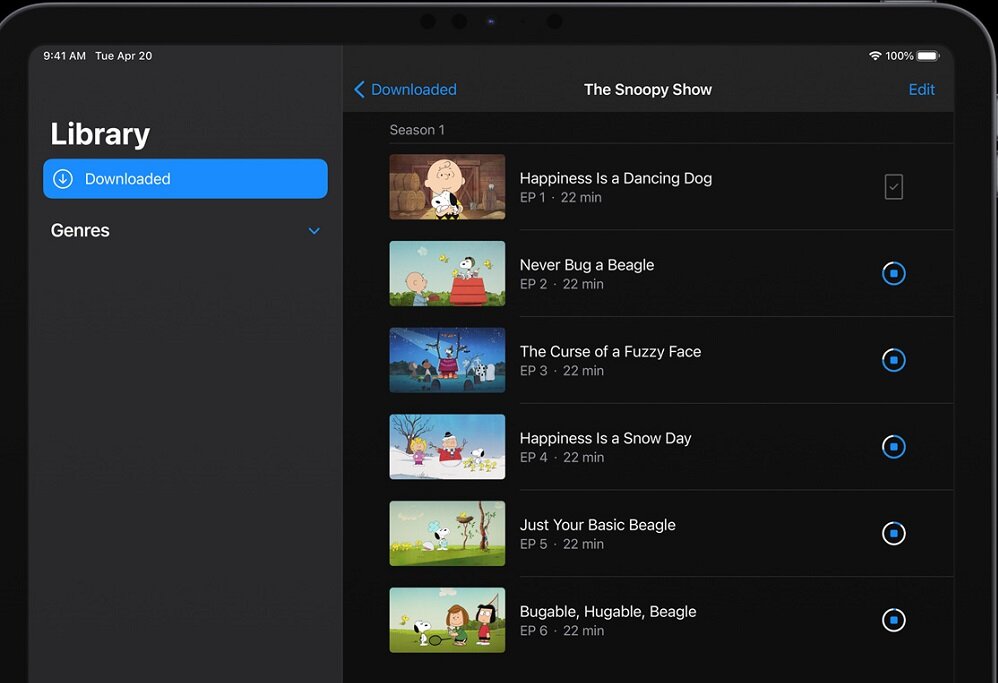Cancel the Happiness Is a Snow Day download
The width and height of the screenshot is (998, 683).
point(893,447)
